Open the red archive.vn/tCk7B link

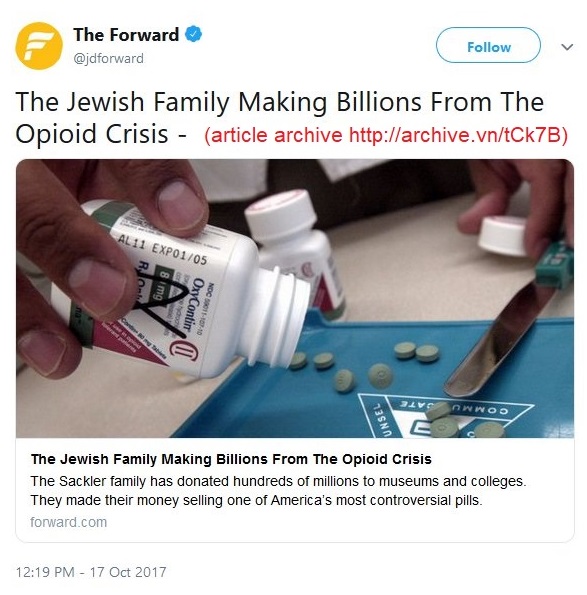pos(454,135)
